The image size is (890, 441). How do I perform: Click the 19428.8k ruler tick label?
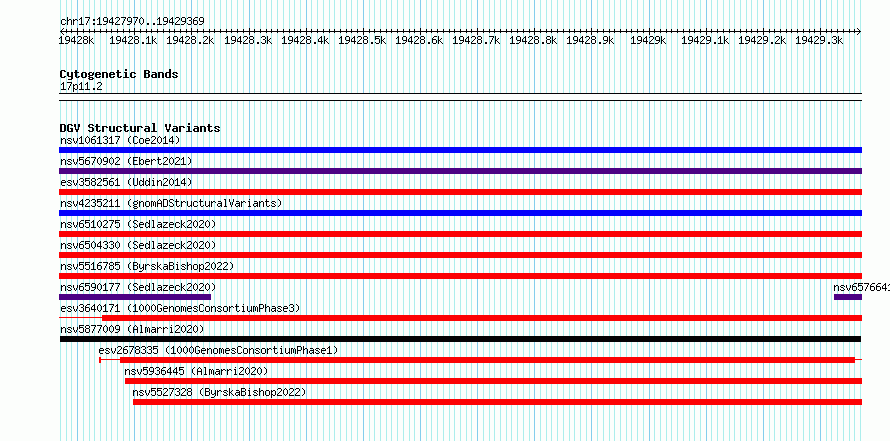pos(533,40)
